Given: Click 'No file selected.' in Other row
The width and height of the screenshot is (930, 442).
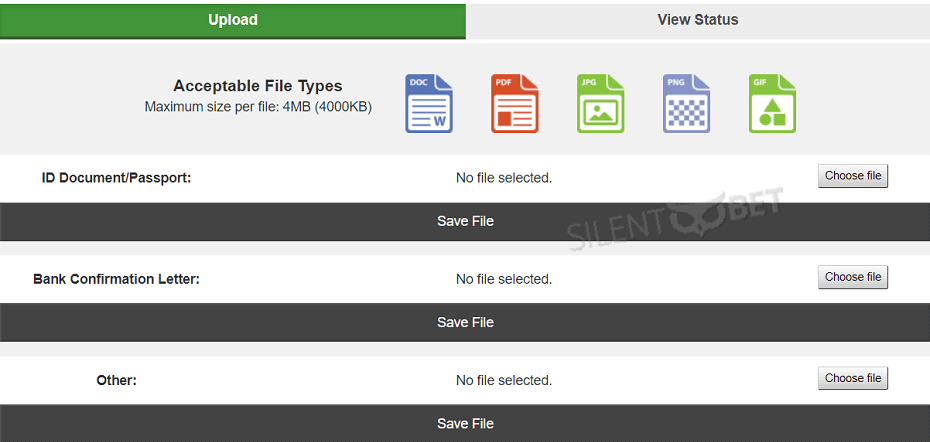Looking at the screenshot, I should (x=504, y=380).
